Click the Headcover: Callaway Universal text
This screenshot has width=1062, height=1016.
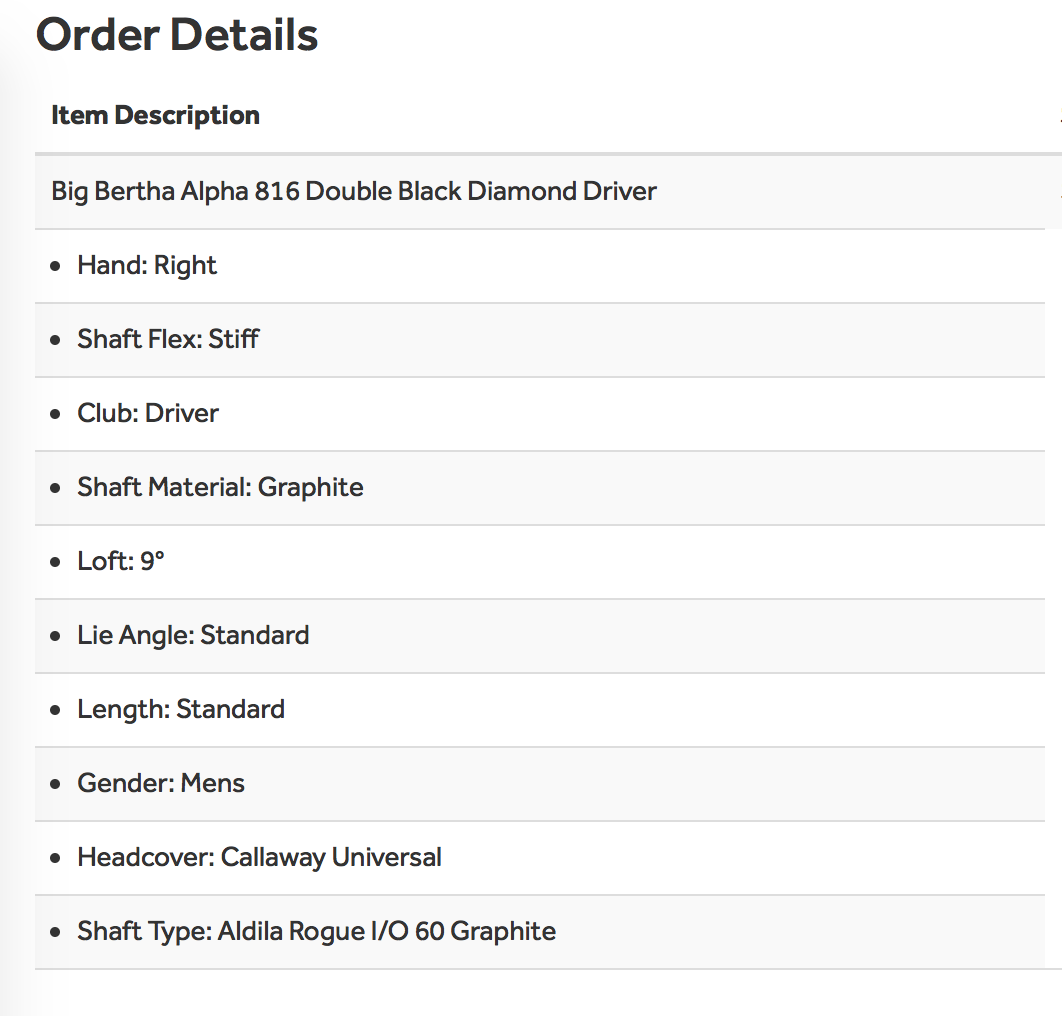click(x=259, y=857)
